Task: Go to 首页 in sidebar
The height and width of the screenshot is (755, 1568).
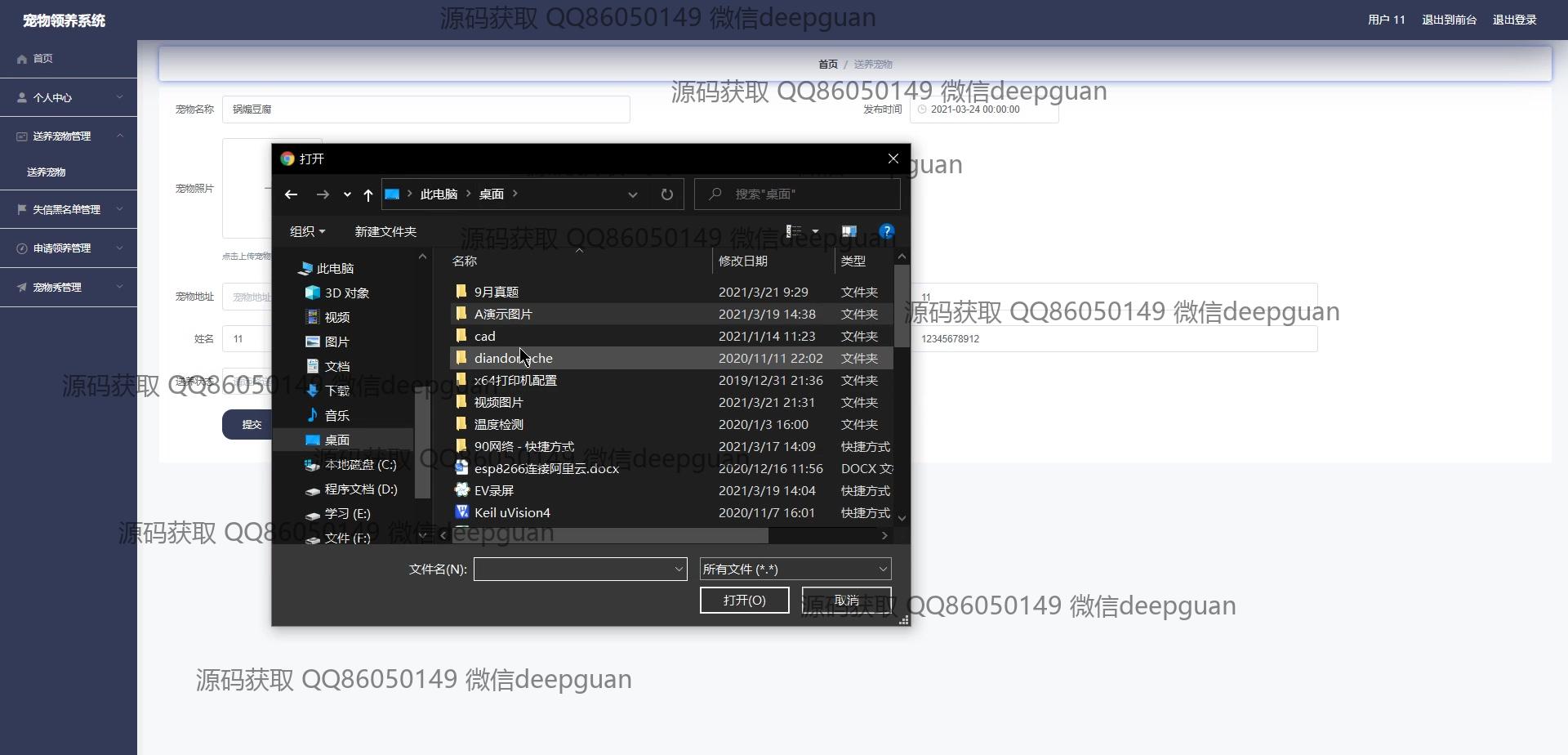Action: coord(42,59)
